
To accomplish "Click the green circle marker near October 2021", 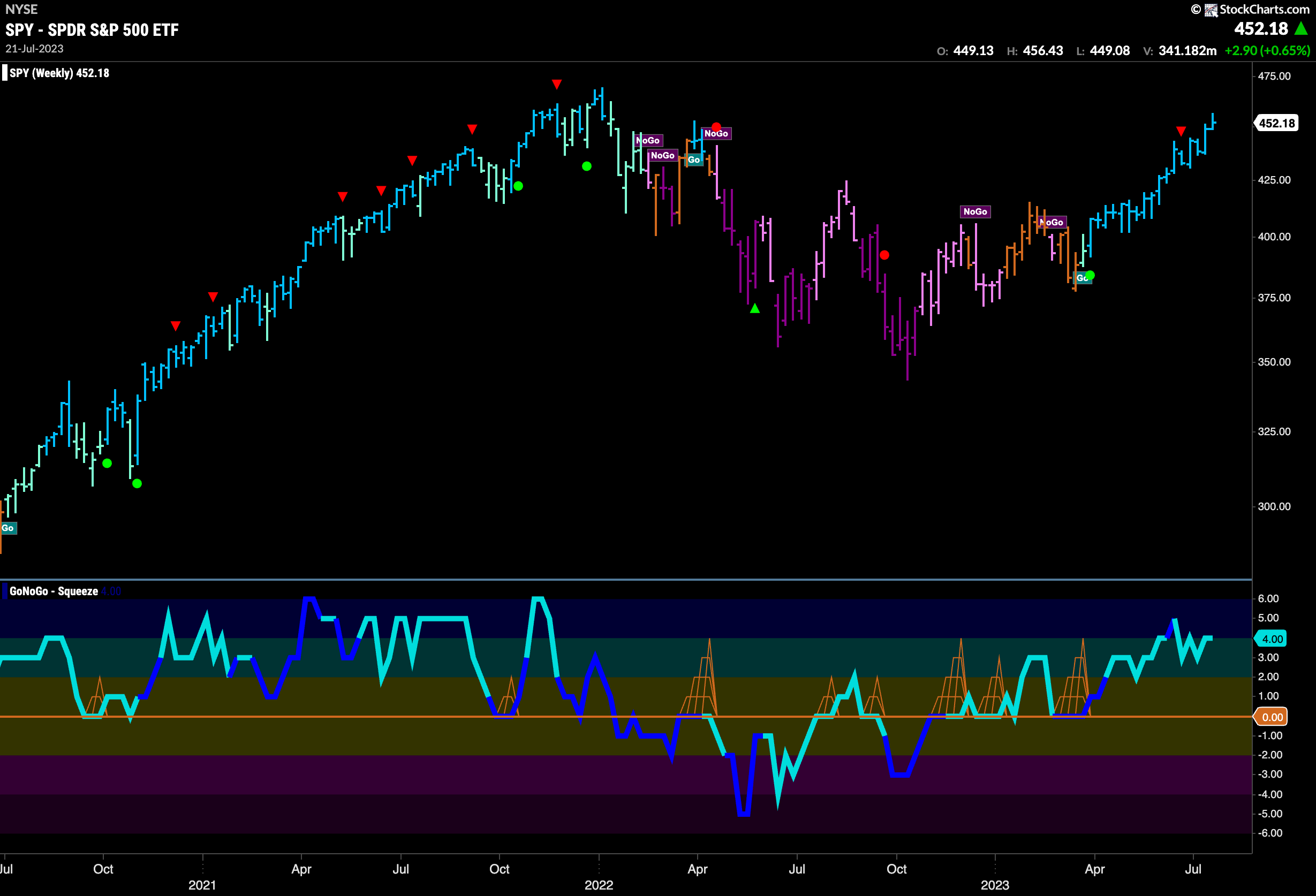I will coord(518,186).
